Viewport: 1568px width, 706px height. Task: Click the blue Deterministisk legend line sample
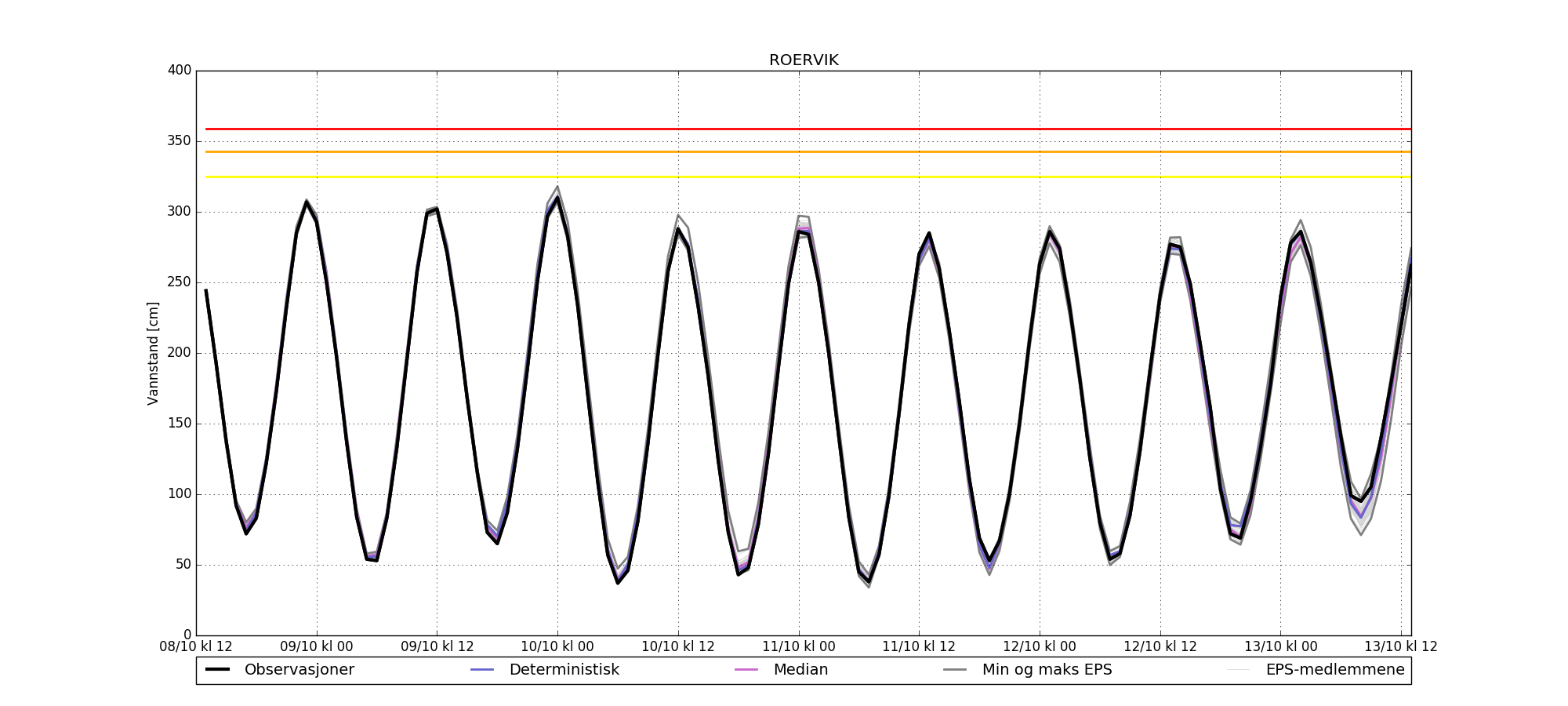coord(482,670)
